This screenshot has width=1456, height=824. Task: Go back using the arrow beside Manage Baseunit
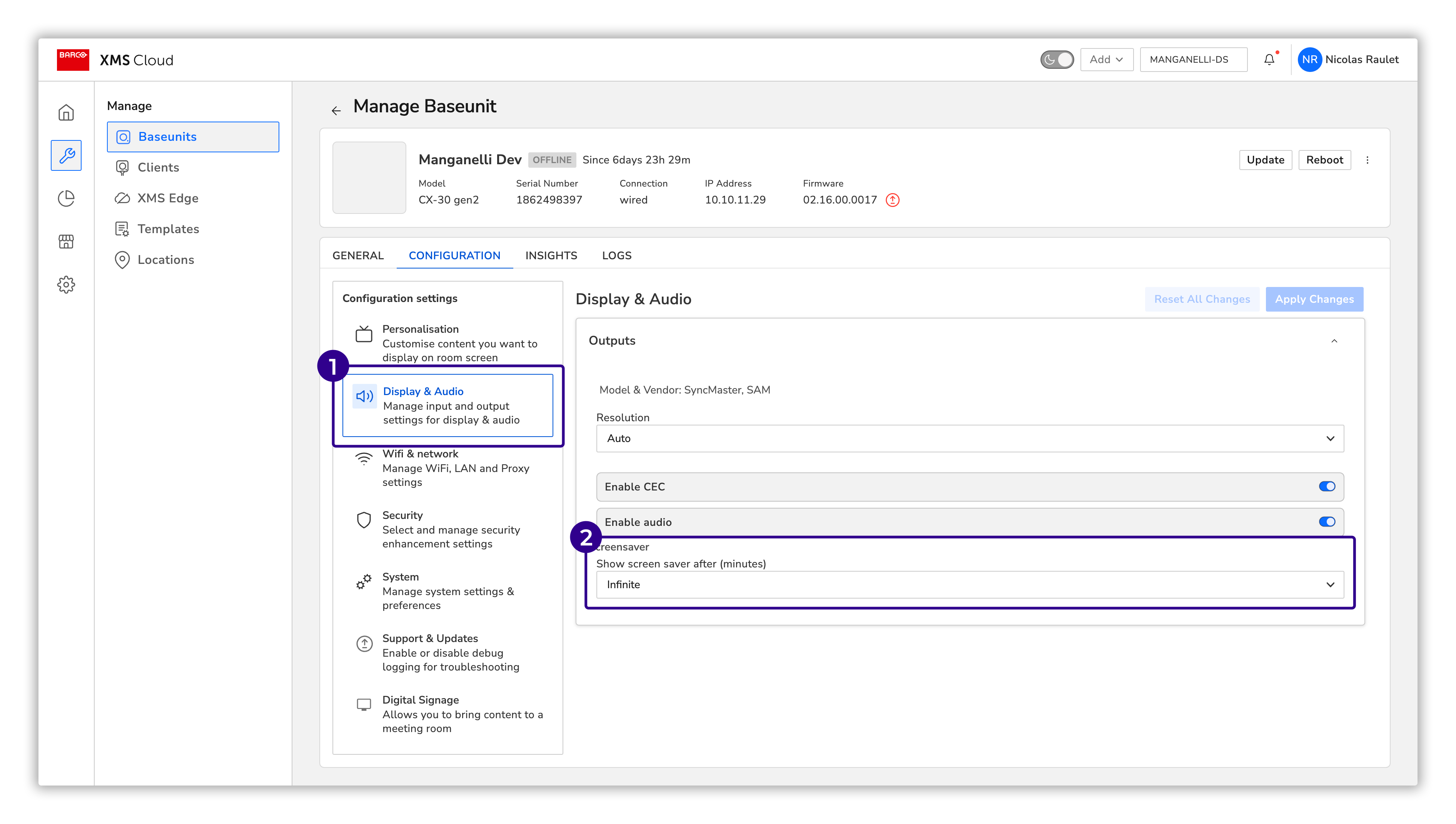coord(336,110)
